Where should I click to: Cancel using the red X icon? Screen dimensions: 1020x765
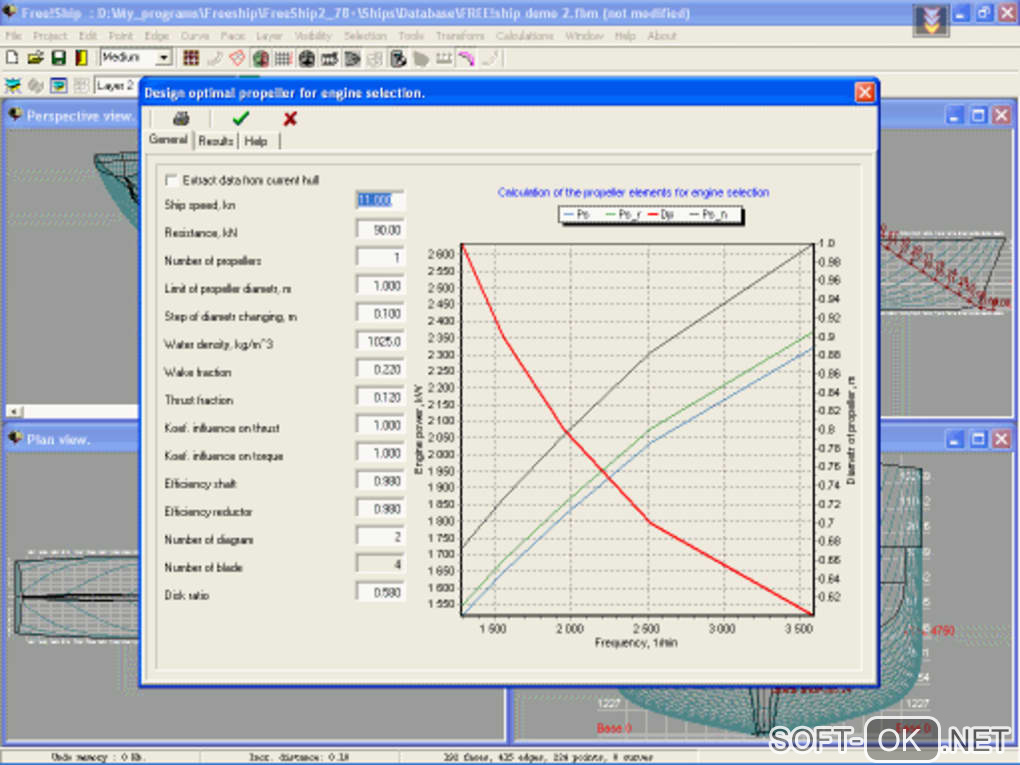click(x=290, y=118)
